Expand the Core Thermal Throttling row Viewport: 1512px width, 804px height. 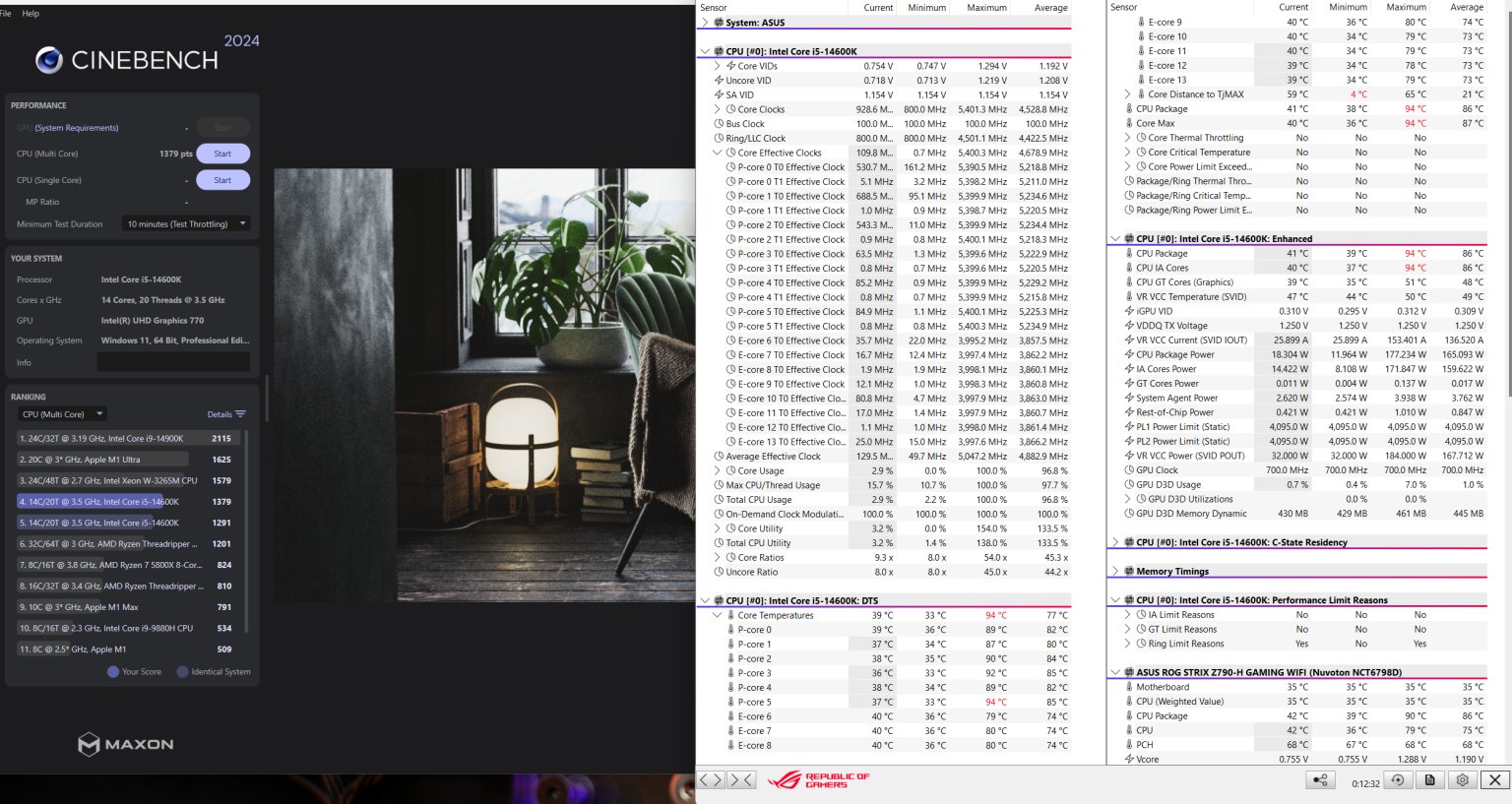[1128, 138]
